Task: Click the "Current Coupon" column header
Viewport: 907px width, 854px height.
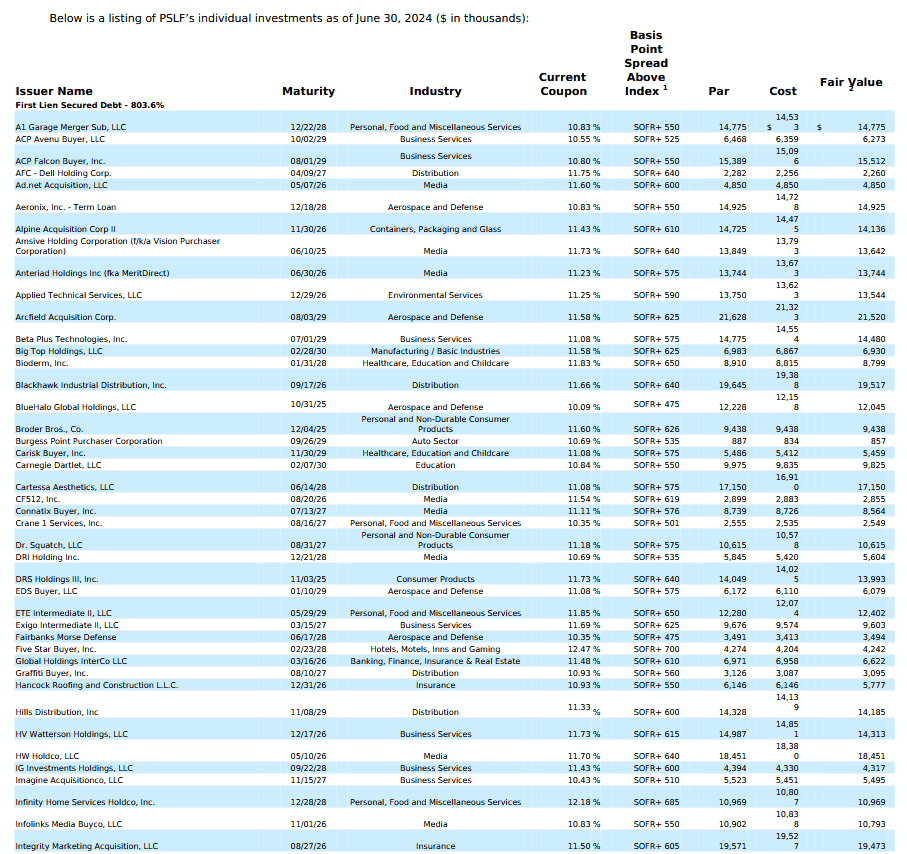Action: 563,84
